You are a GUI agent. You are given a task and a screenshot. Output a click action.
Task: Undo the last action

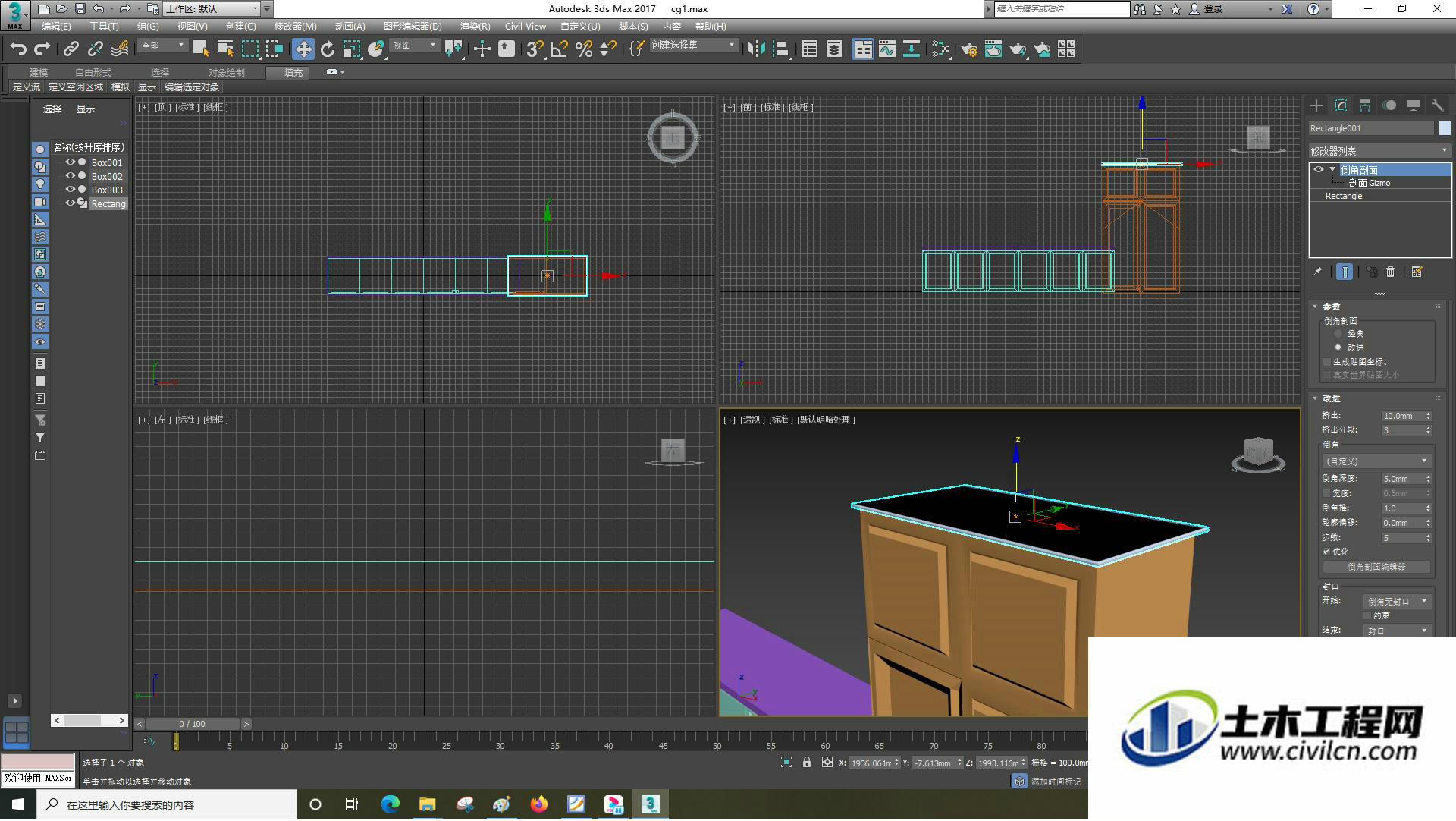pyautogui.click(x=18, y=49)
